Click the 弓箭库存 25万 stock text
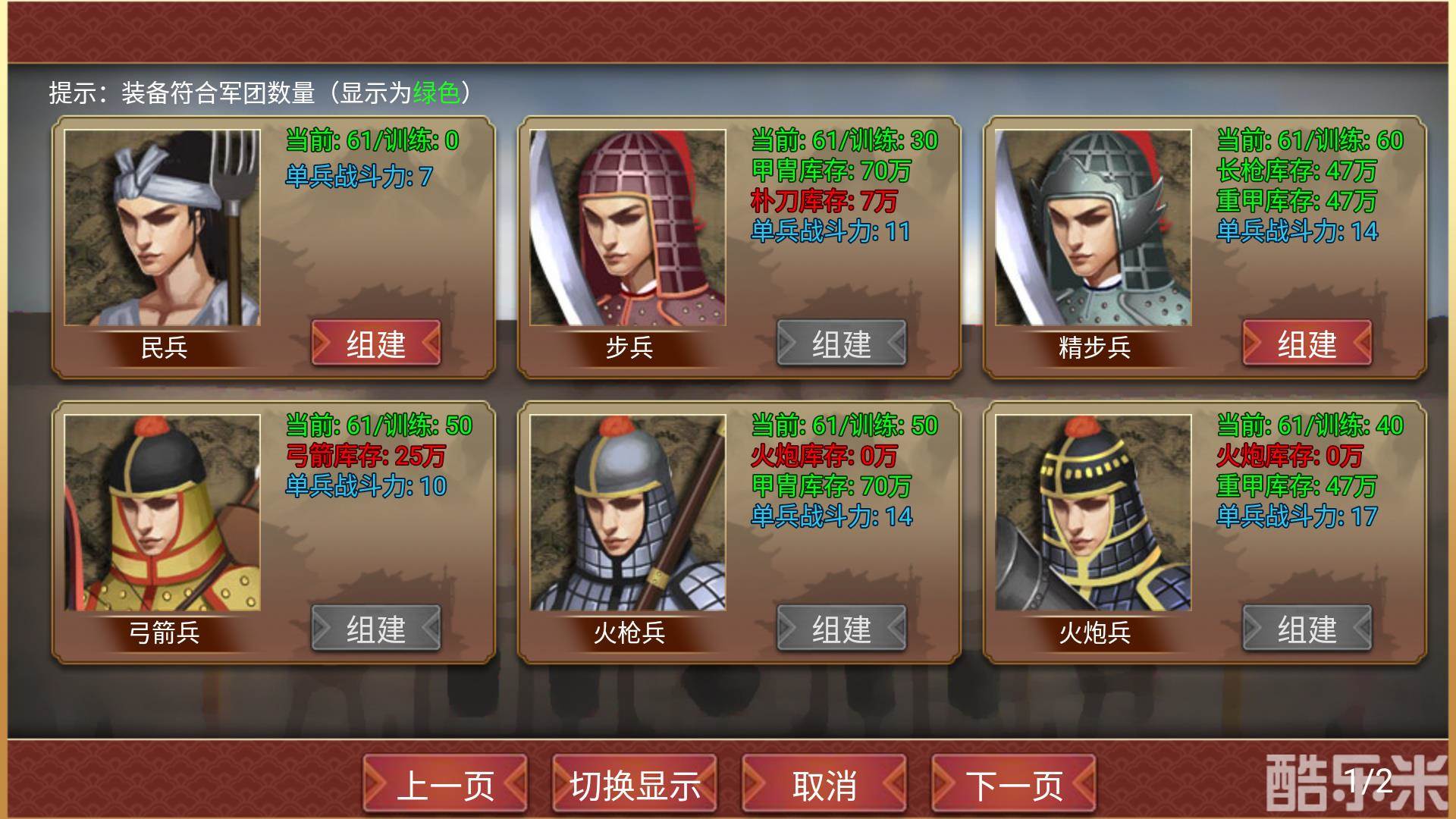This screenshot has width=1456, height=819. tap(366, 456)
